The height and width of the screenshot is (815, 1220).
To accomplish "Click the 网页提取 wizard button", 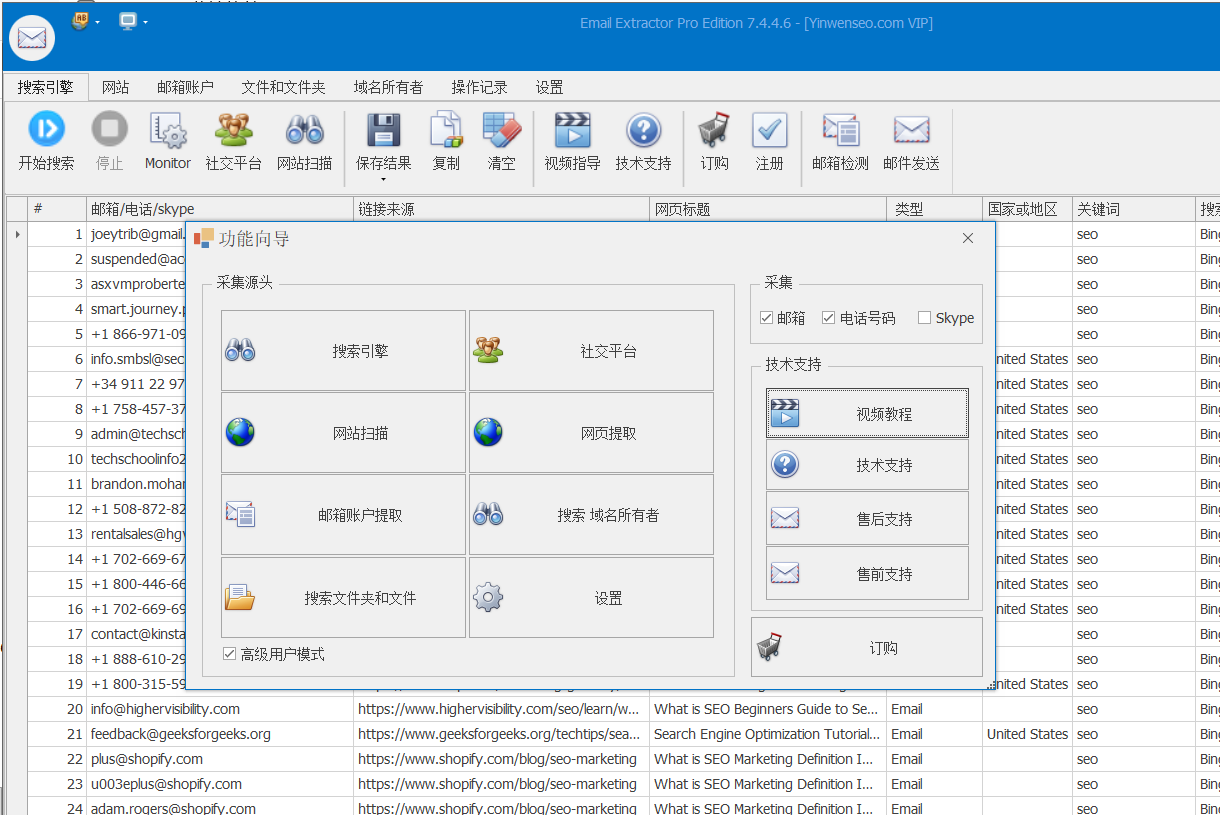I will click(591, 433).
